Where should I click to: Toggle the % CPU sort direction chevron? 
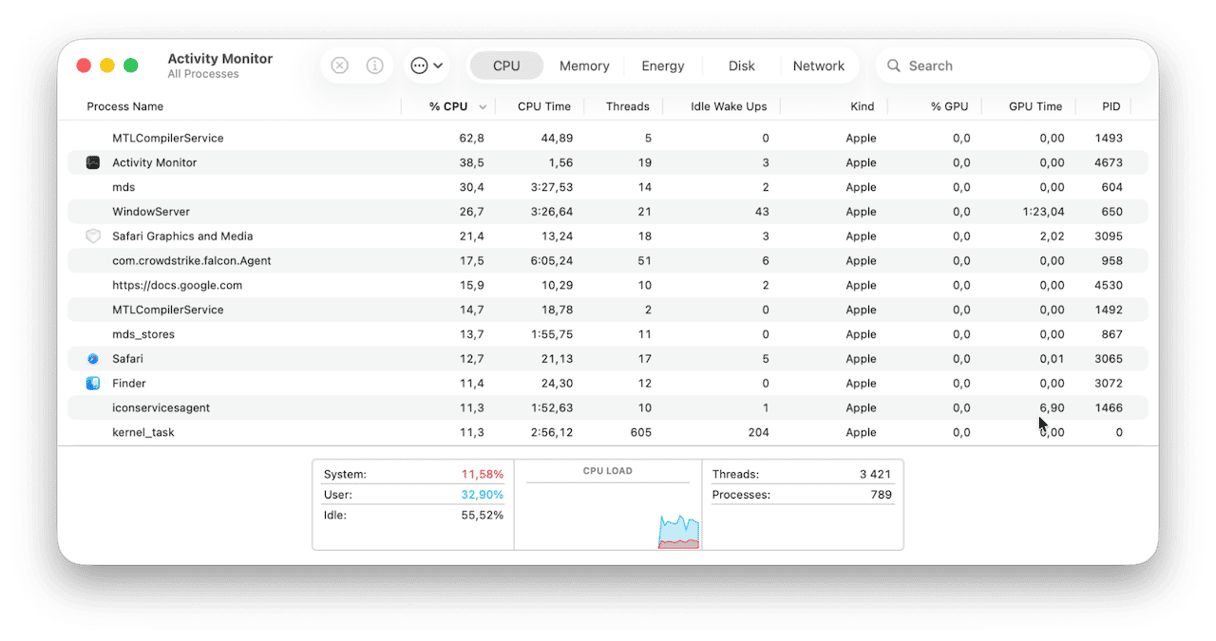483,107
